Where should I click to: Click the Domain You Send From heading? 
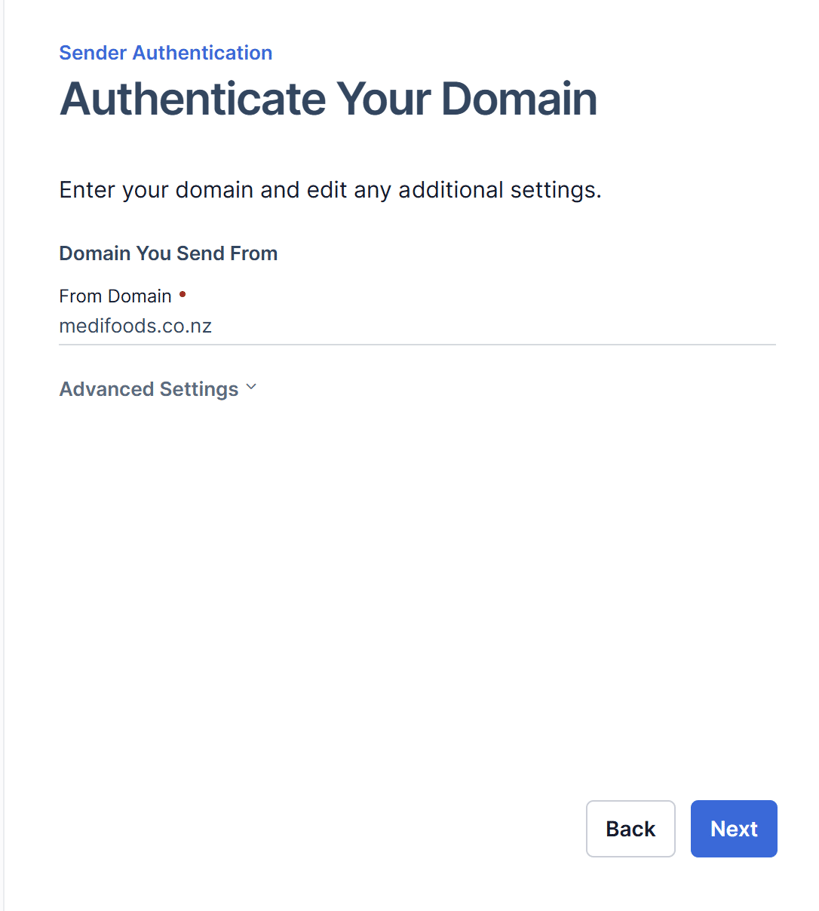[168, 253]
